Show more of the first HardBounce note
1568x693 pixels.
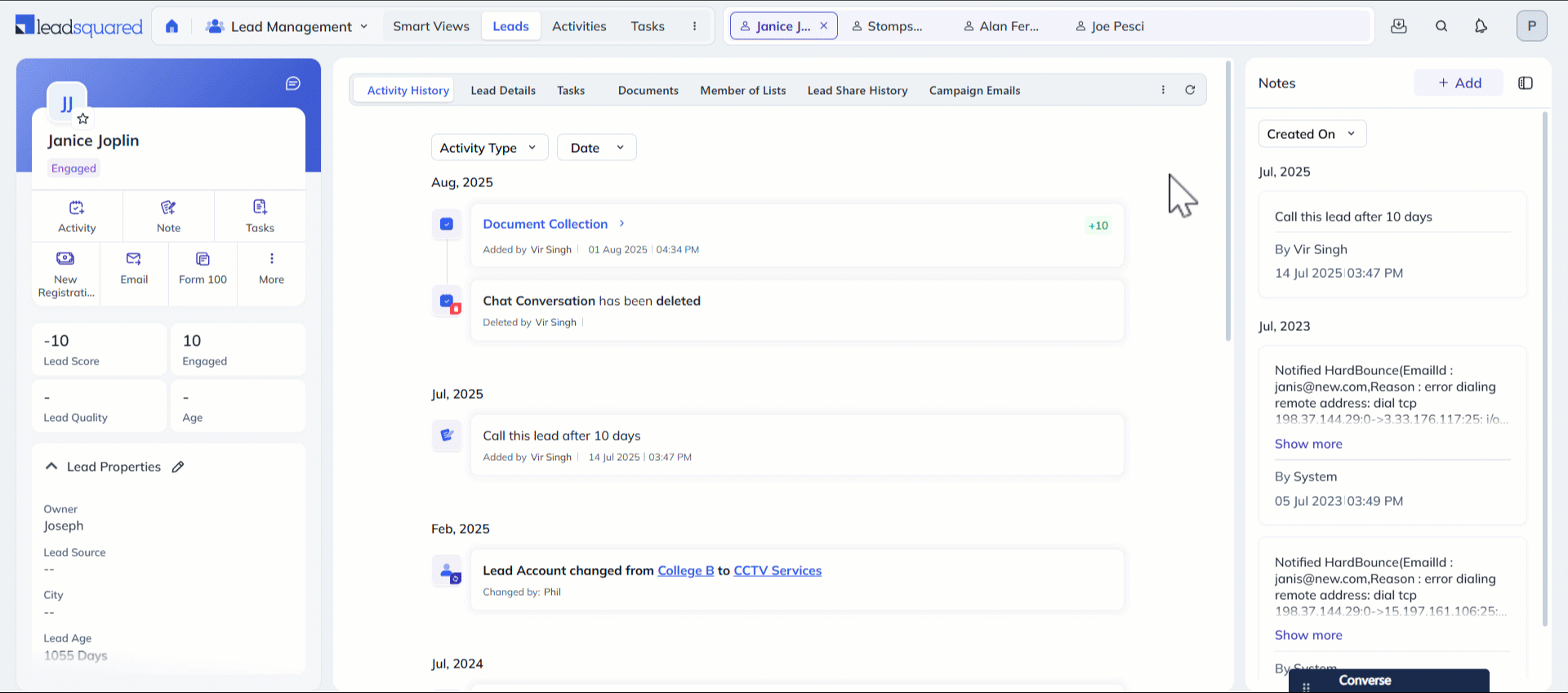pos(1308,444)
